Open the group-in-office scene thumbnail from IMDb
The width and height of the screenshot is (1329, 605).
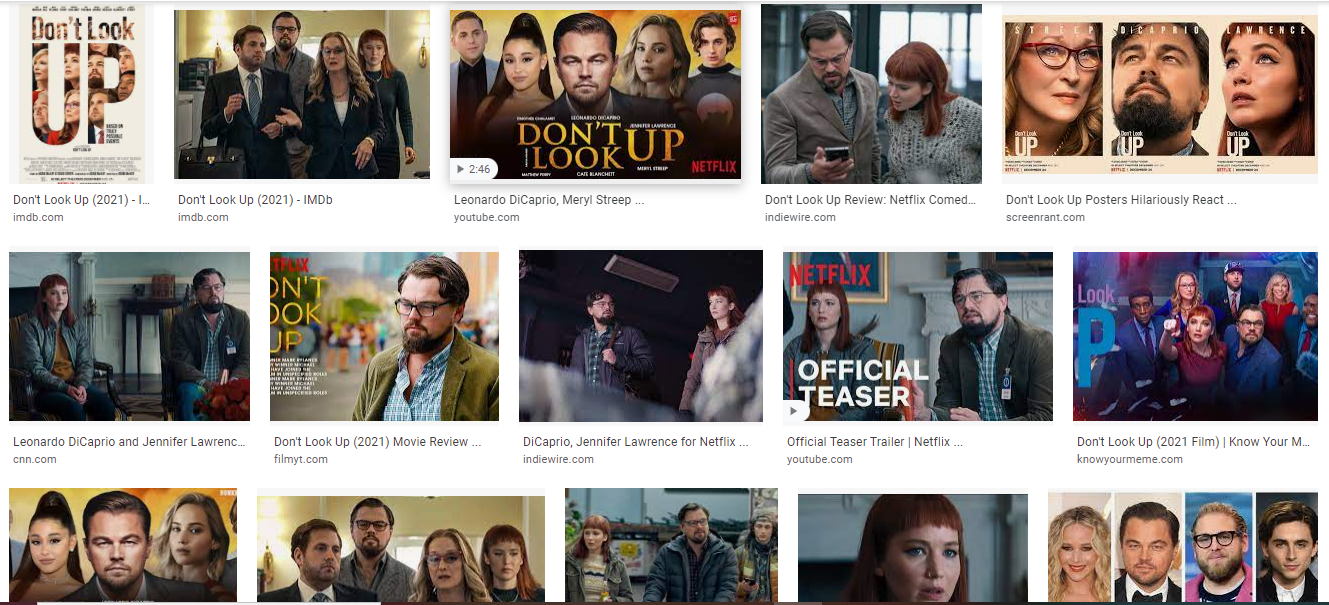(x=302, y=95)
